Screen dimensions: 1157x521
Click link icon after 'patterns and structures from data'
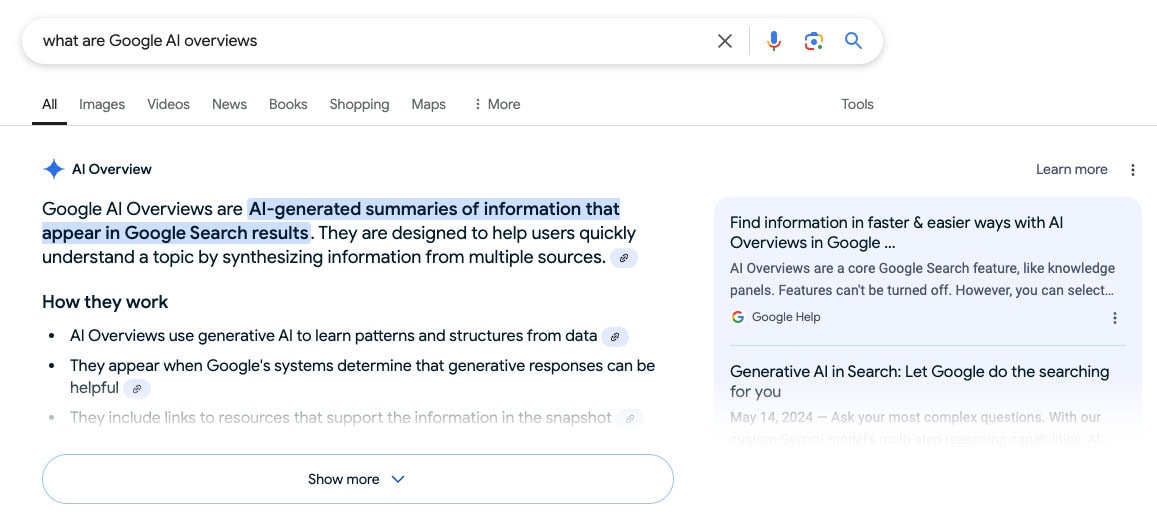tap(615, 337)
